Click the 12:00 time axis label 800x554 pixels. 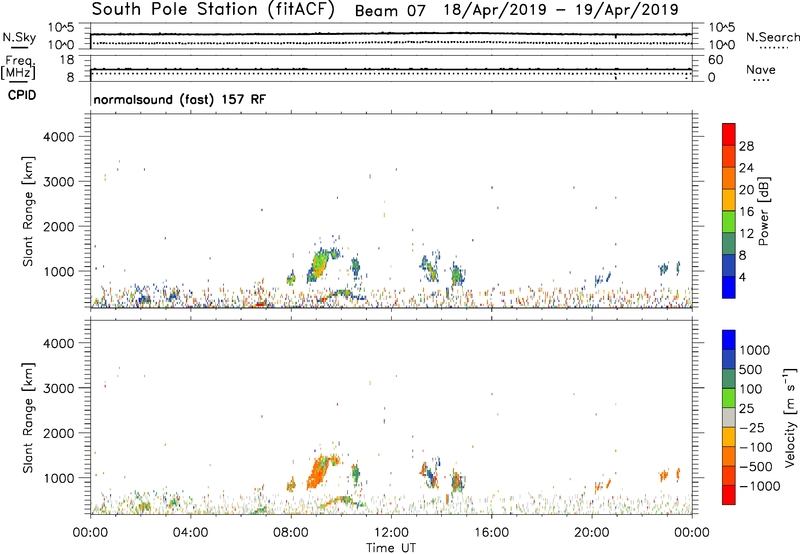(x=391, y=533)
